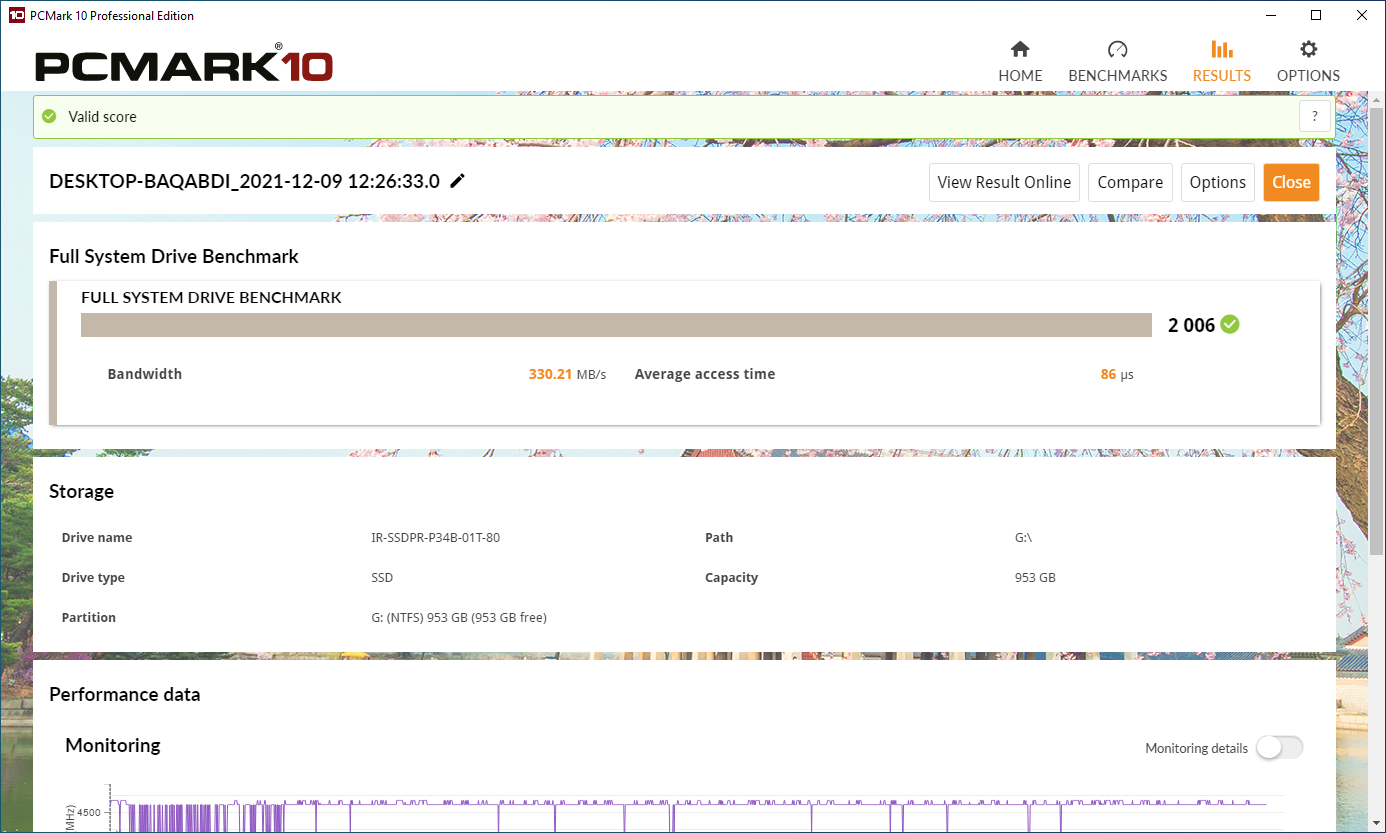
Task: Open the question mark help button
Action: pos(1315,116)
